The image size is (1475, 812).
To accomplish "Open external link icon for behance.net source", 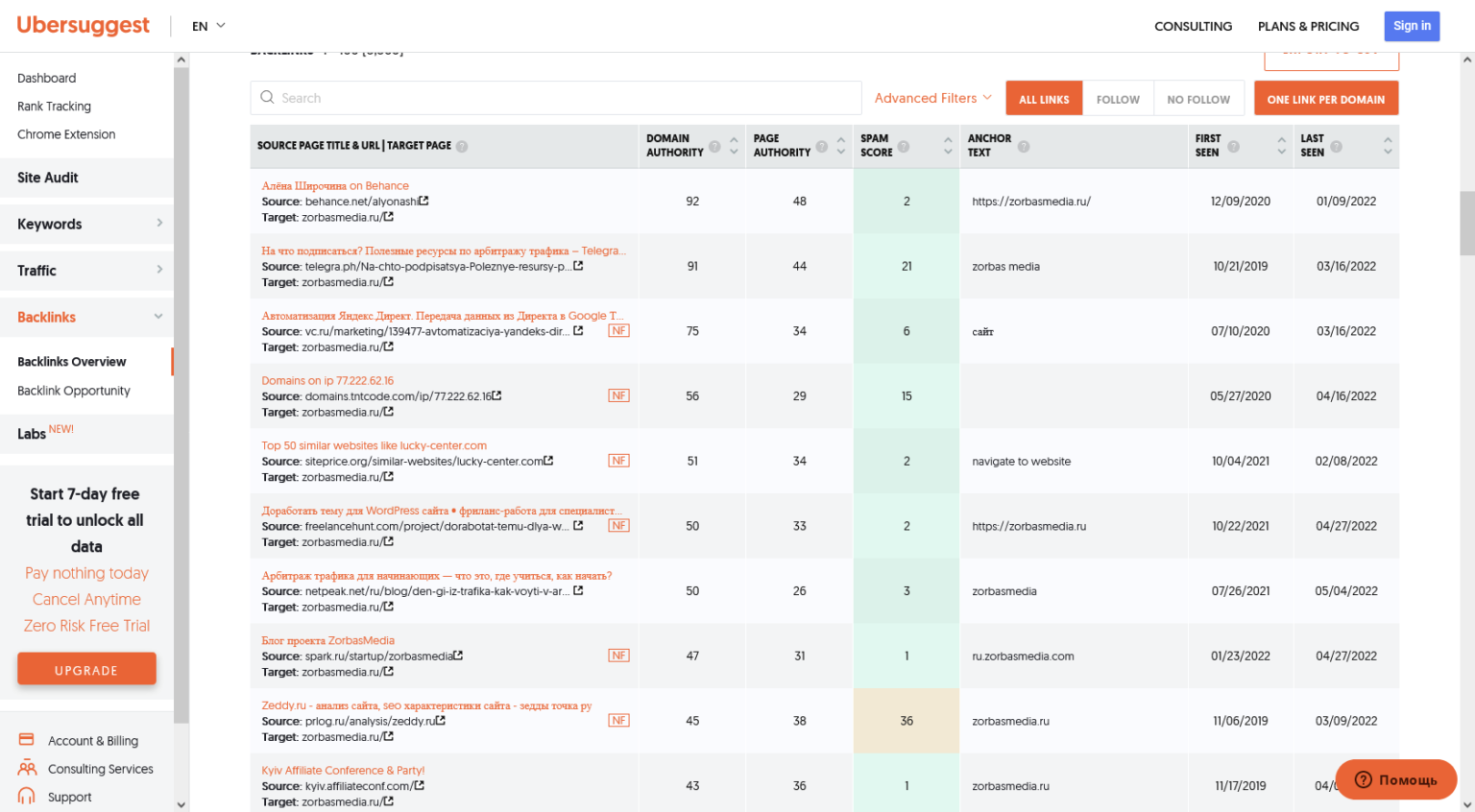I will point(423,202).
